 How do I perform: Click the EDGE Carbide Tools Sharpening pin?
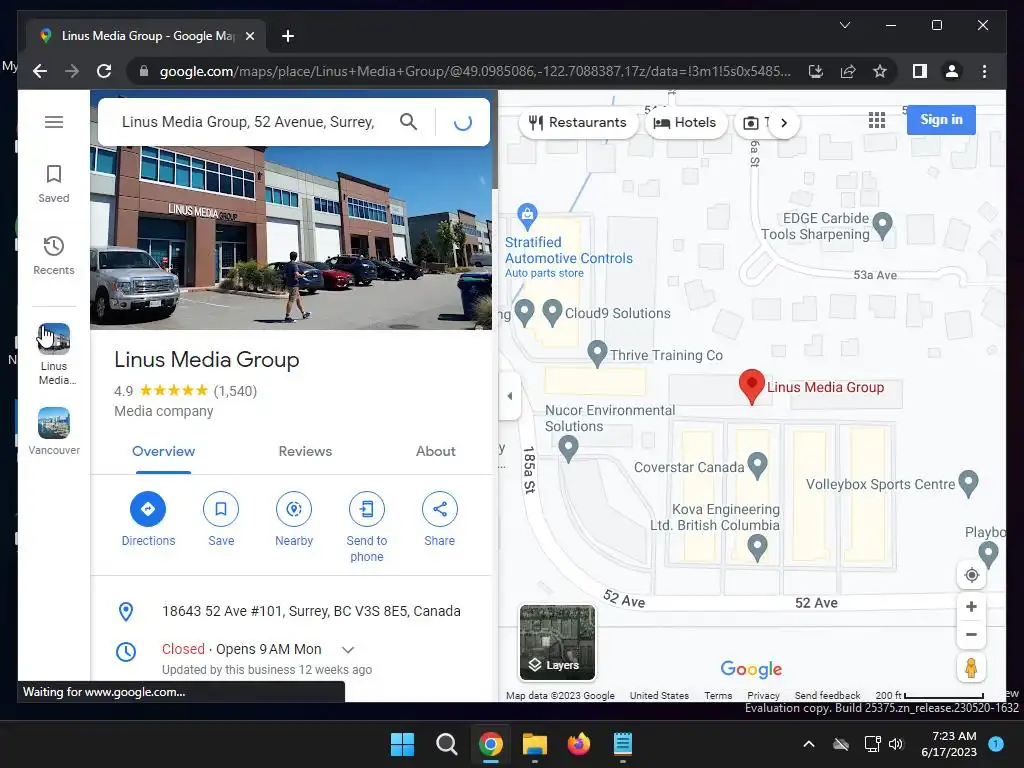[883, 225]
